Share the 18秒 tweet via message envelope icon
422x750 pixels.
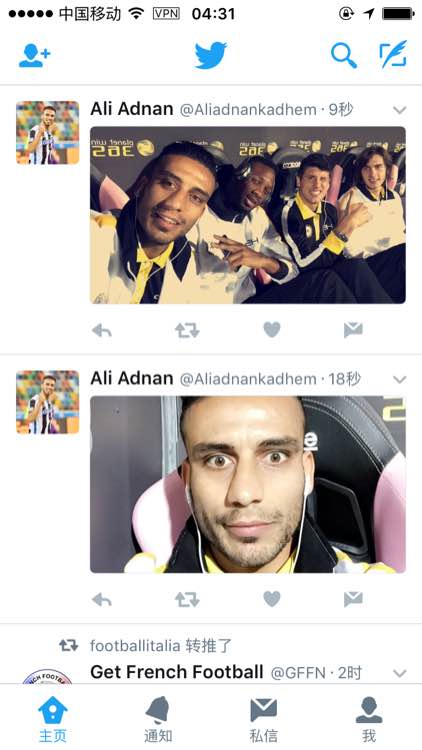353,599
